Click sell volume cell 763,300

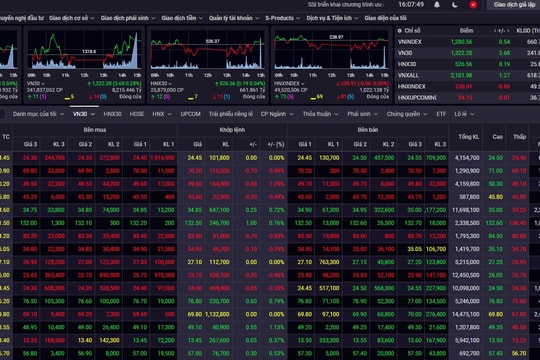click(329, 262)
